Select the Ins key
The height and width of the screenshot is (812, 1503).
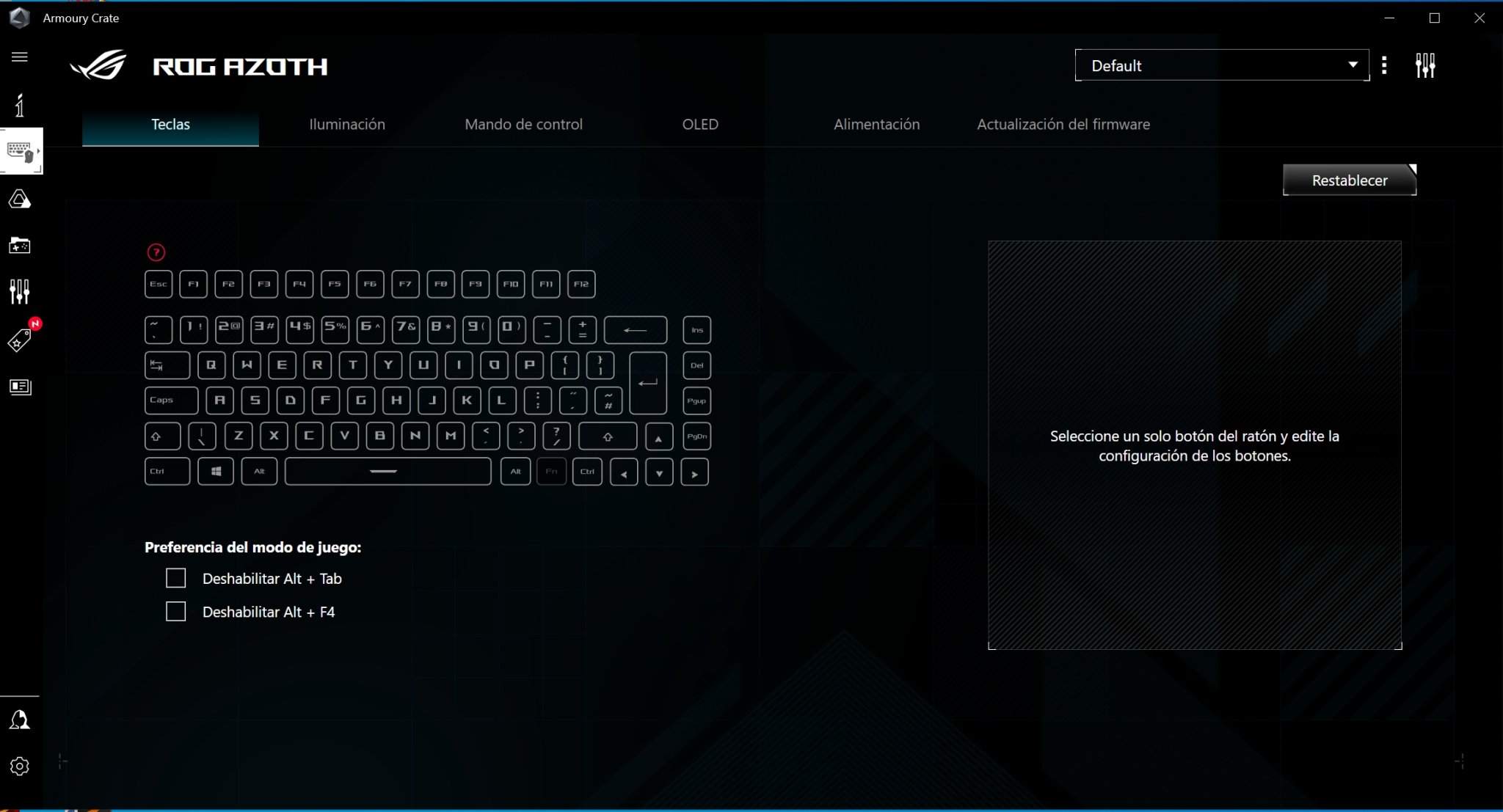[697, 330]
